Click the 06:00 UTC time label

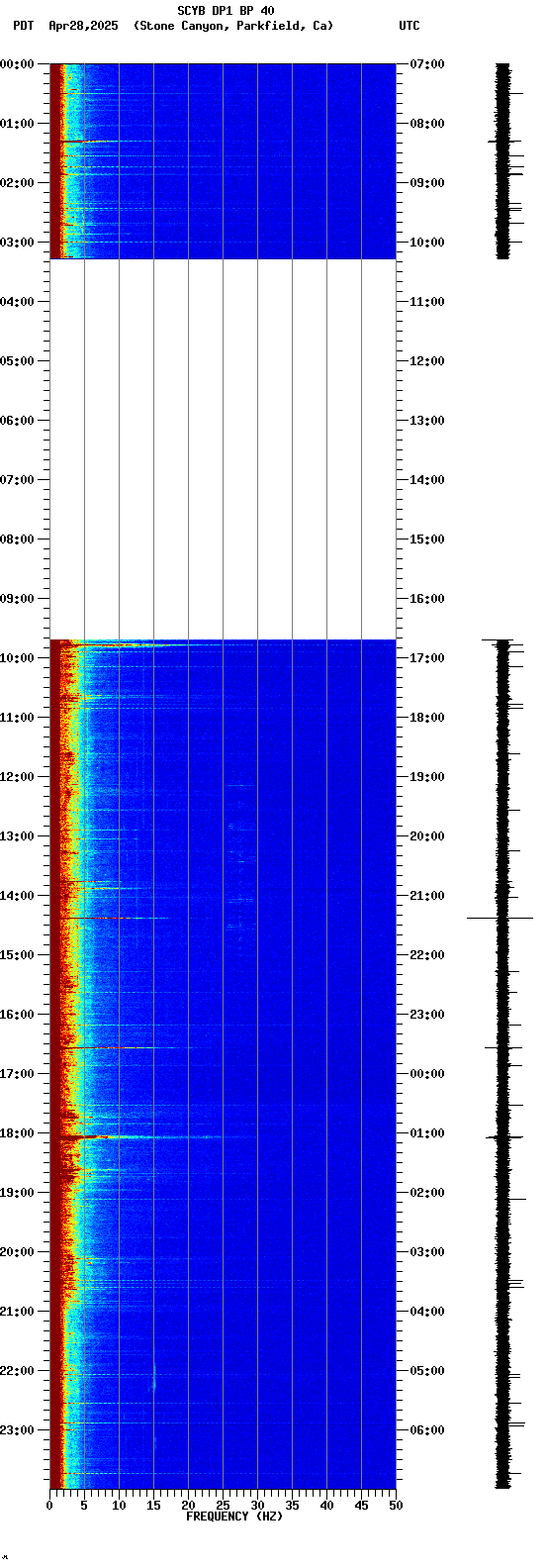(427, 1430)
